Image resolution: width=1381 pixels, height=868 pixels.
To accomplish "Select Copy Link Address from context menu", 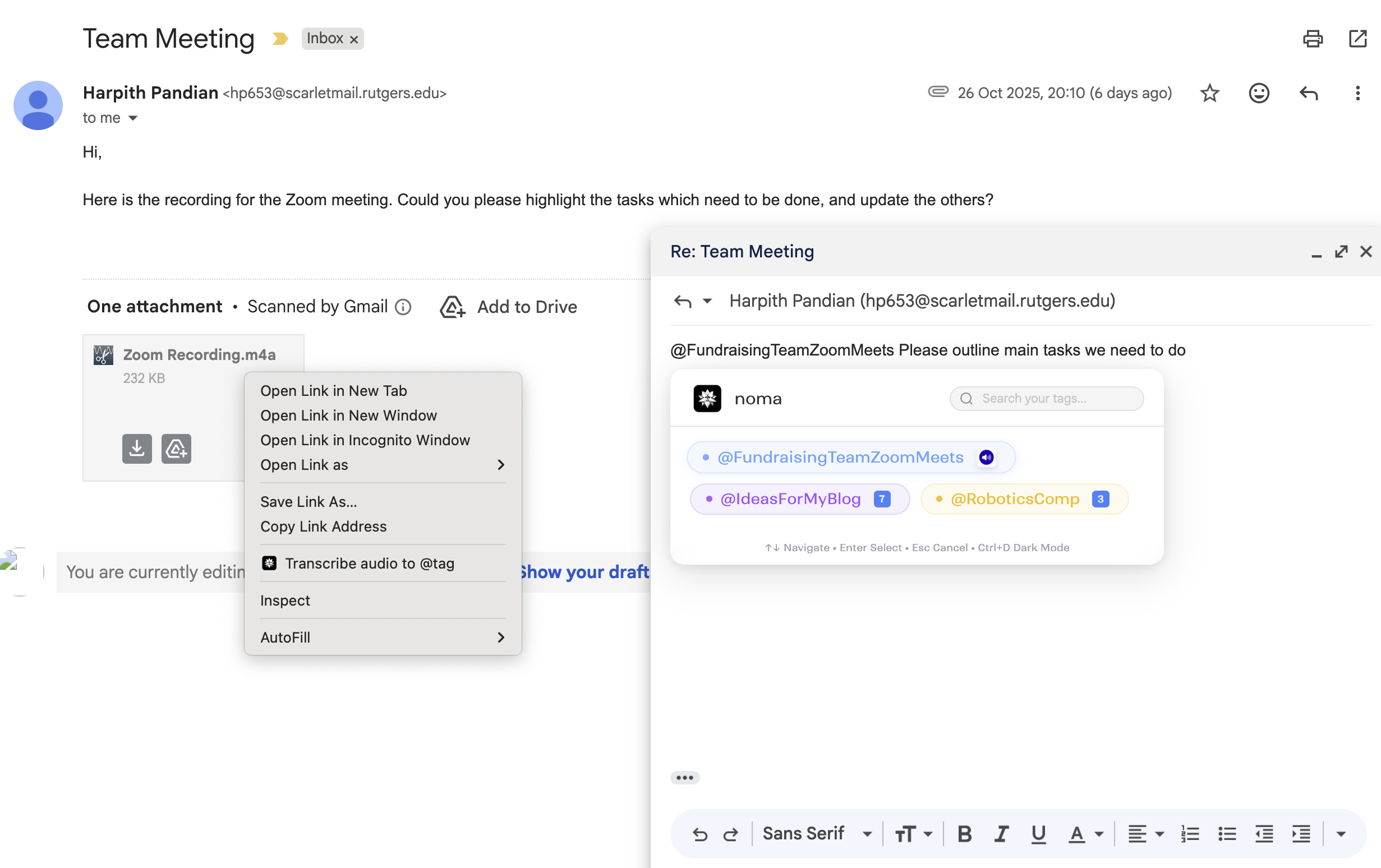I will coord(324,527).
